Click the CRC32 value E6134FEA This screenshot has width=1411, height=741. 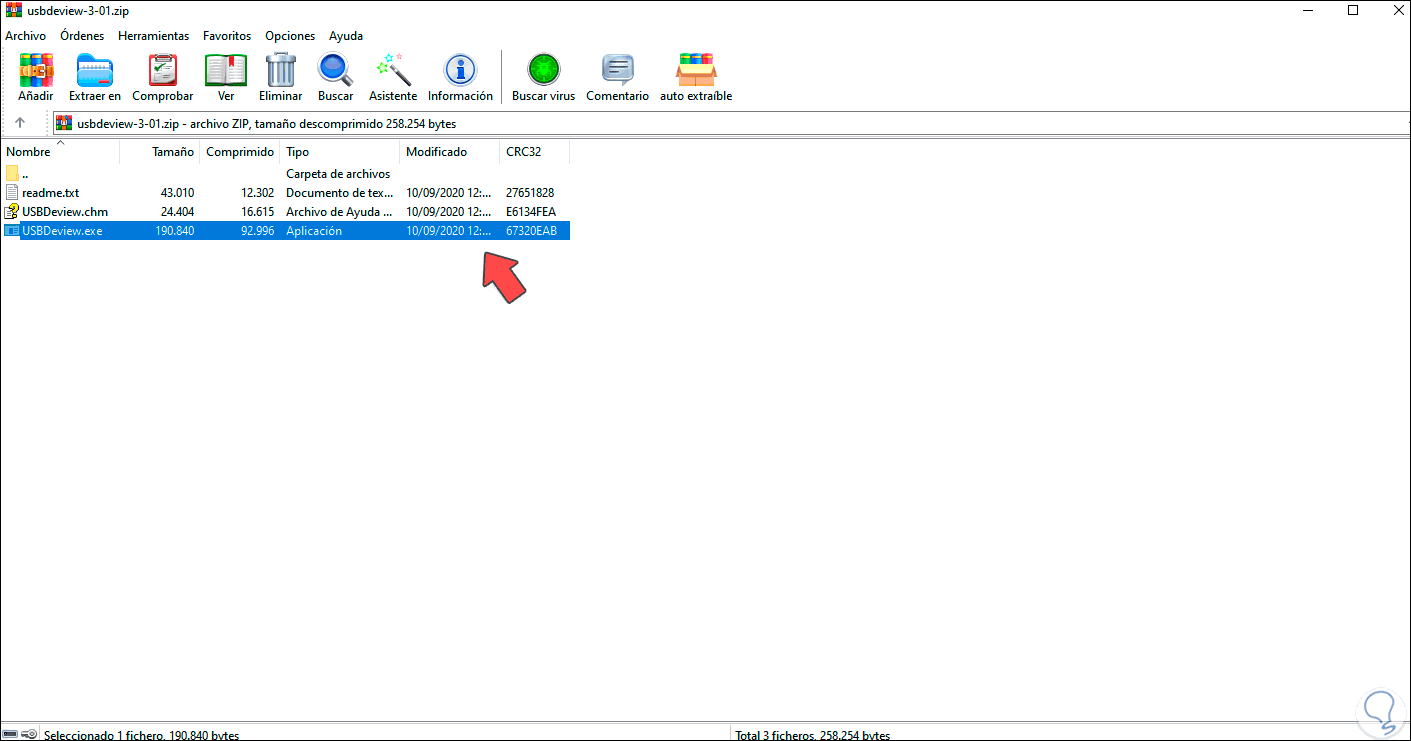(x=530, y=212)
